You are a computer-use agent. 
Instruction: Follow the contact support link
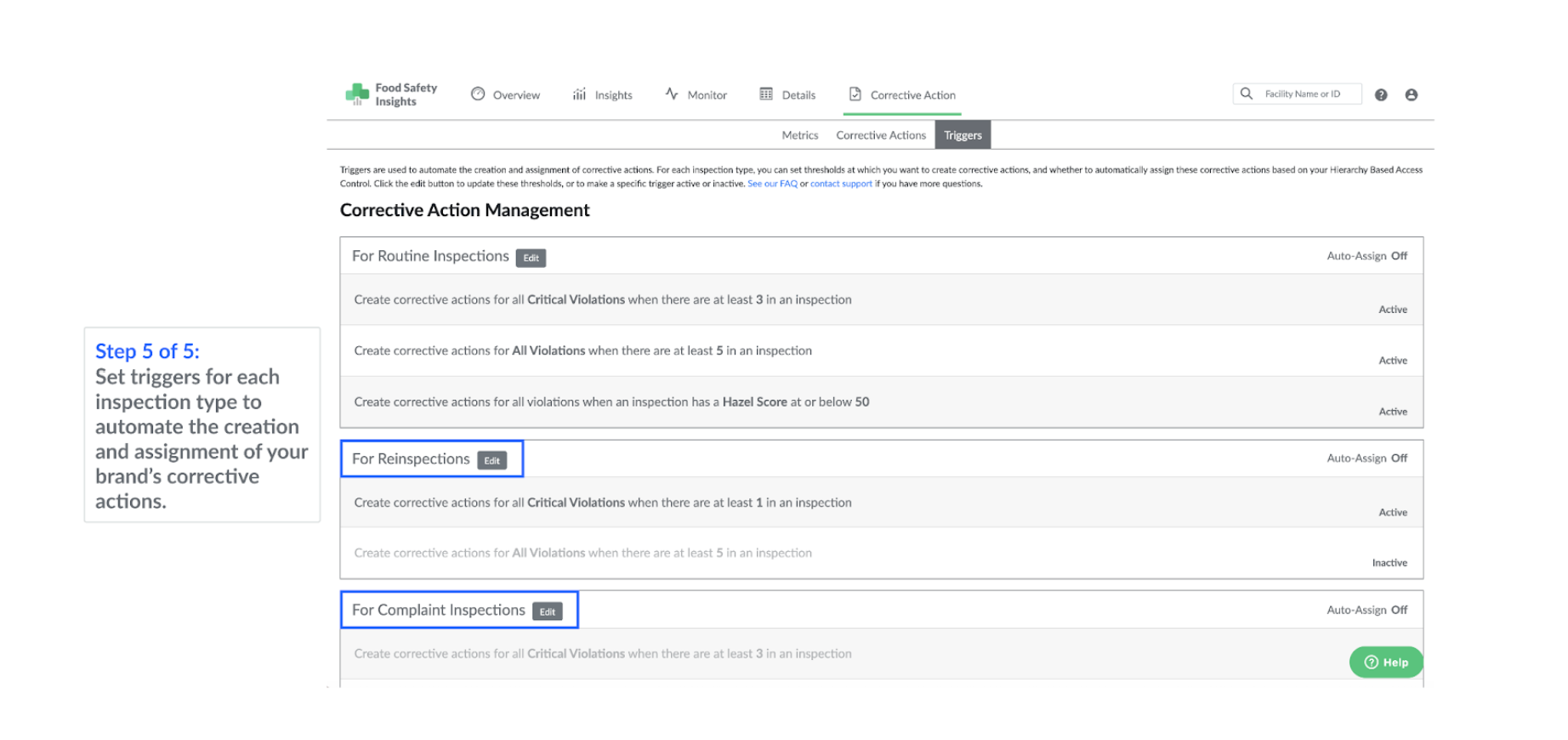click(841, 184)
